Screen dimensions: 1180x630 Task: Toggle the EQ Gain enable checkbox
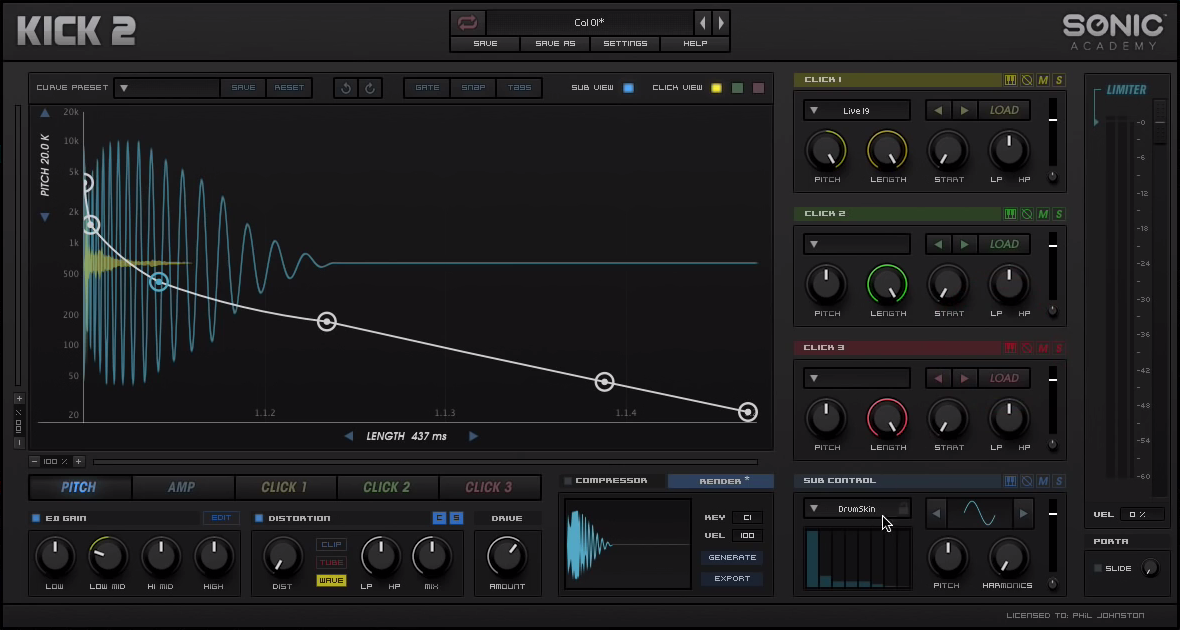tap(37, 518)
